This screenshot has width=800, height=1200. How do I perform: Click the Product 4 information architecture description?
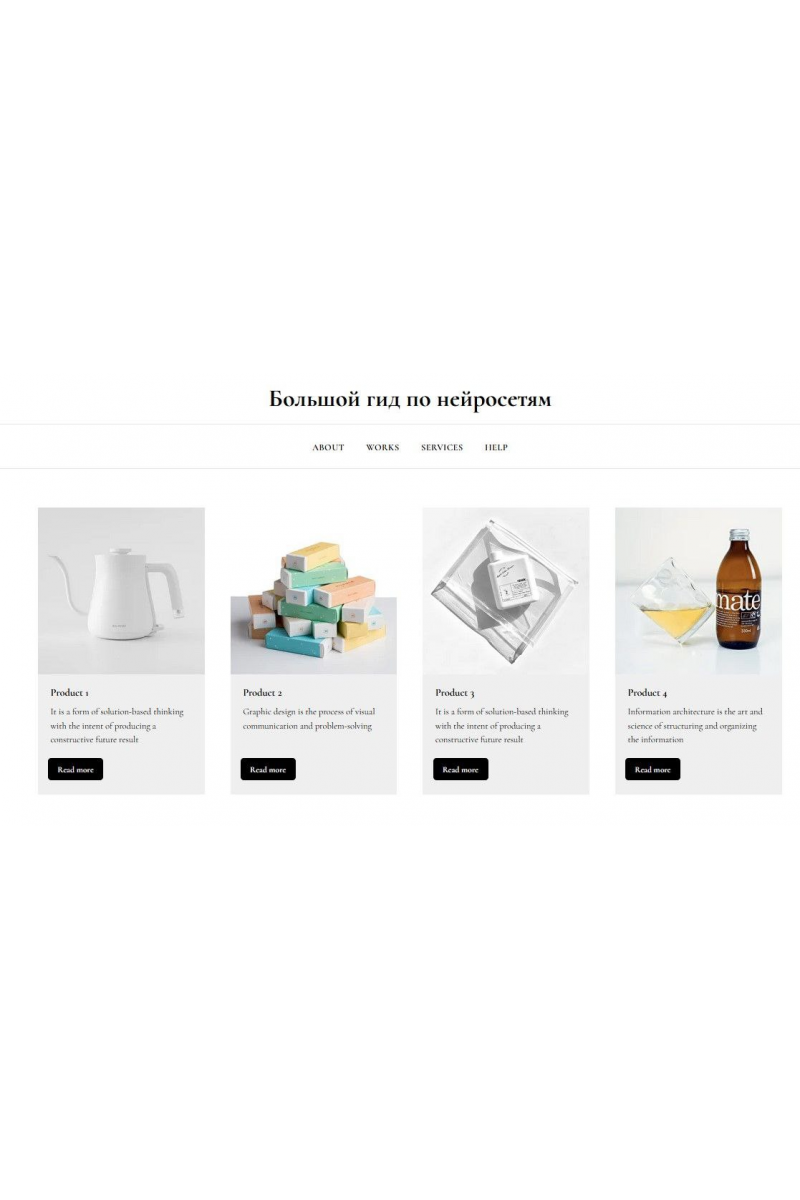(x=695, y=726)
